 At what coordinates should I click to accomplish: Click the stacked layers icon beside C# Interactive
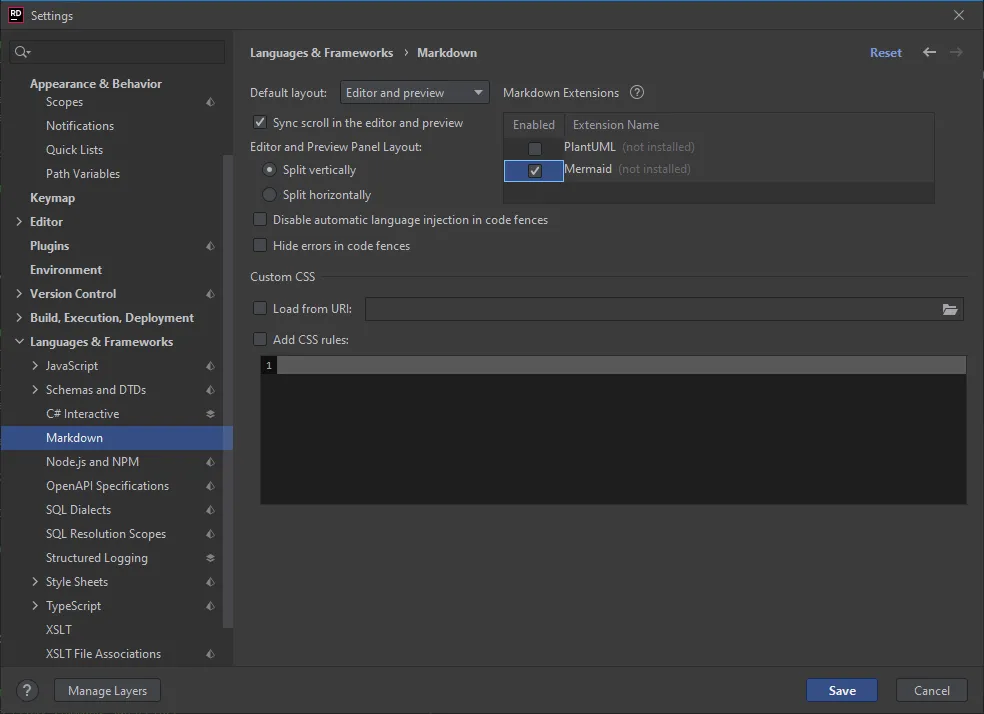[210, 413]
